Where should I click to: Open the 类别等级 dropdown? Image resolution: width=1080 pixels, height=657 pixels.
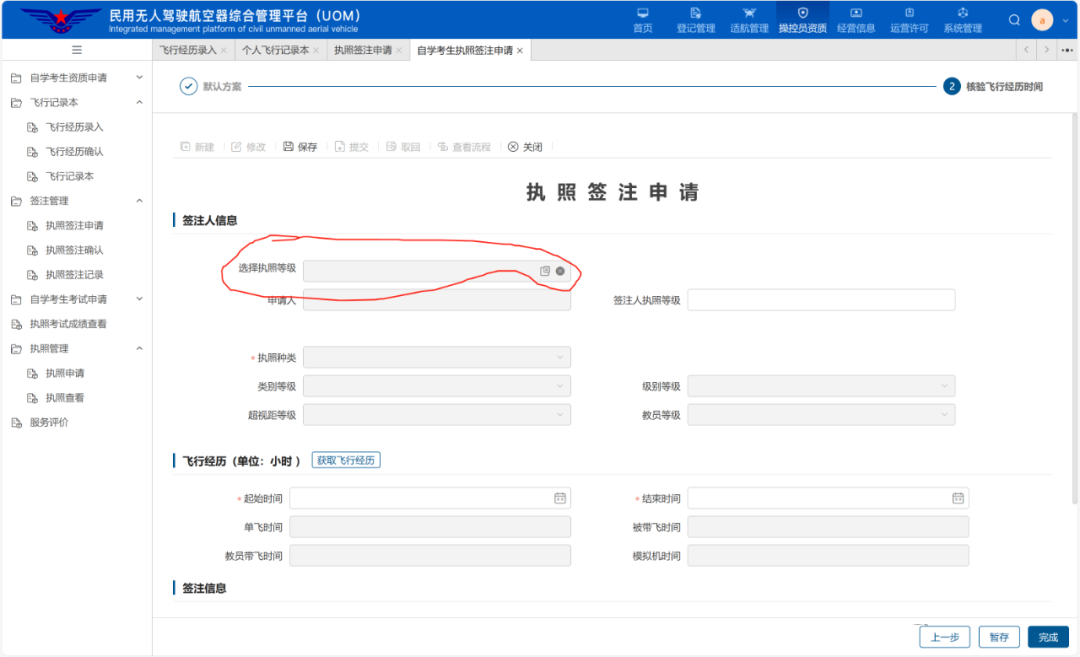pos(437,386)
